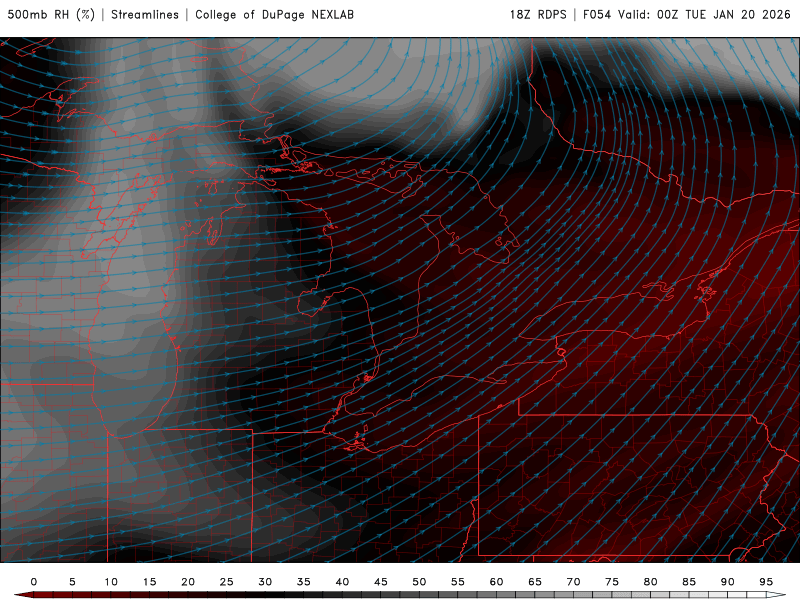800x600 pixels.
Task: Click the 40 label on the color bar
Action: pyautogui.click(x=342, y=582)
